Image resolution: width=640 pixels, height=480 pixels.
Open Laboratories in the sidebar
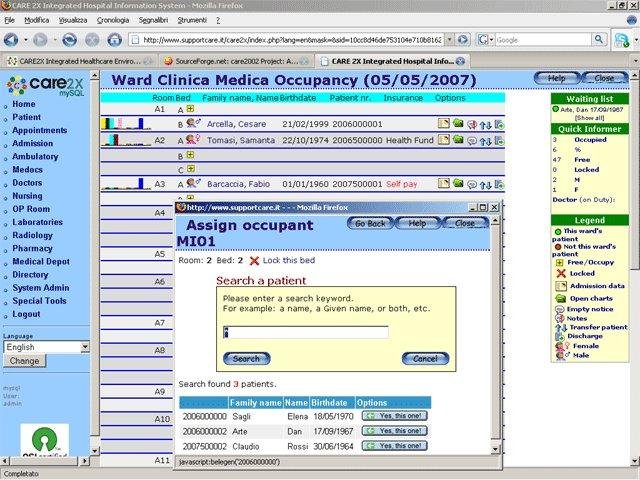(x=38, y=222)
